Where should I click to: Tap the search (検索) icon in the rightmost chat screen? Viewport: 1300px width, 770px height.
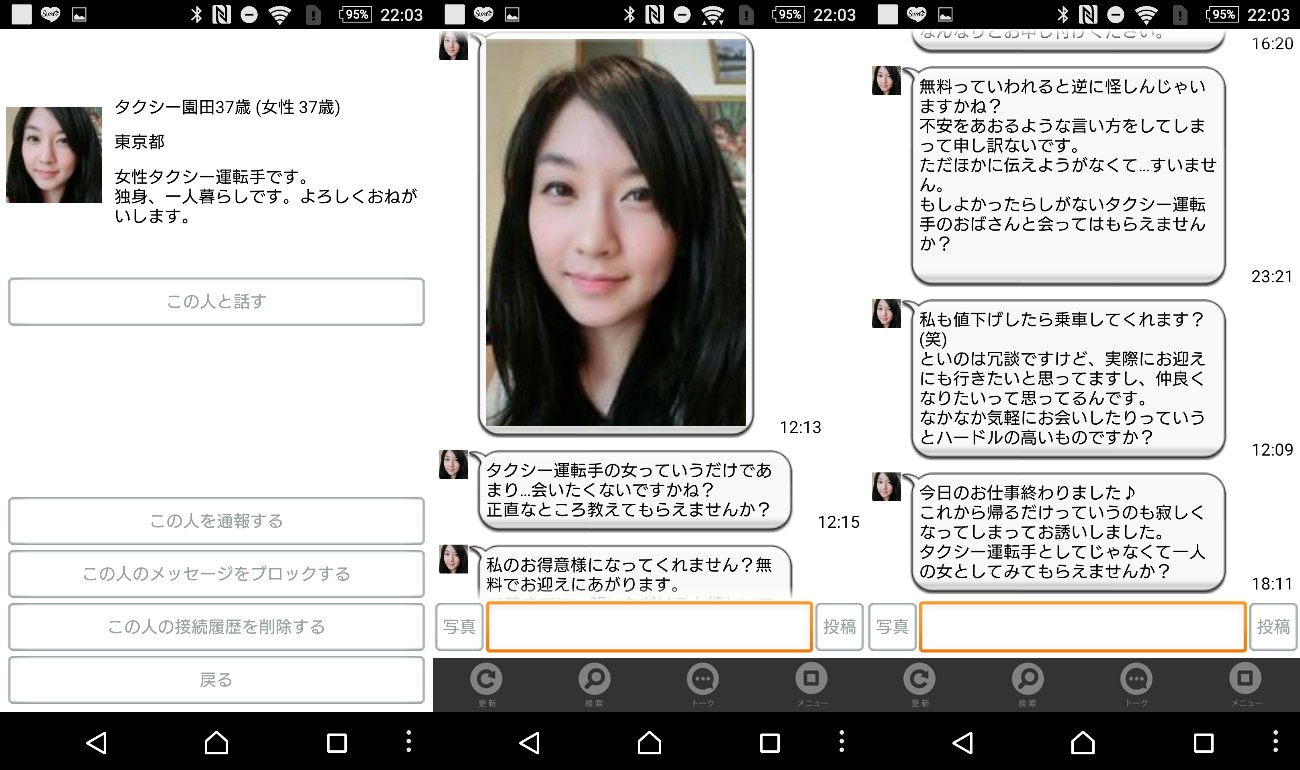click(x=1027, y=681)
